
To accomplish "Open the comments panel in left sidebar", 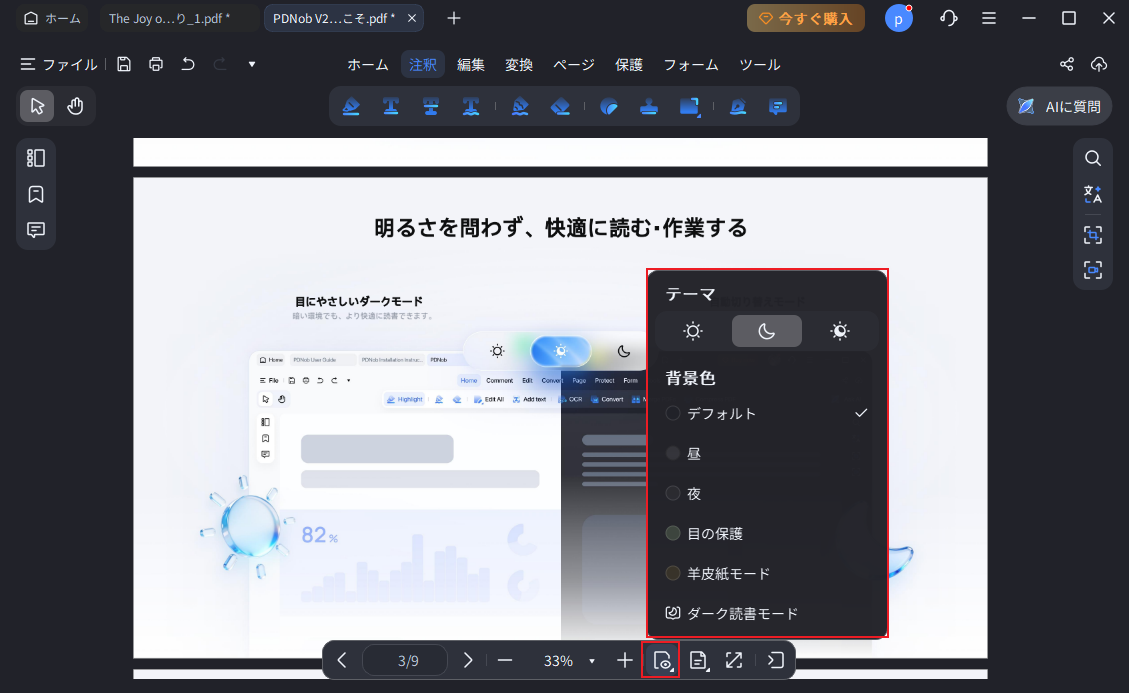I will [35, 230].
